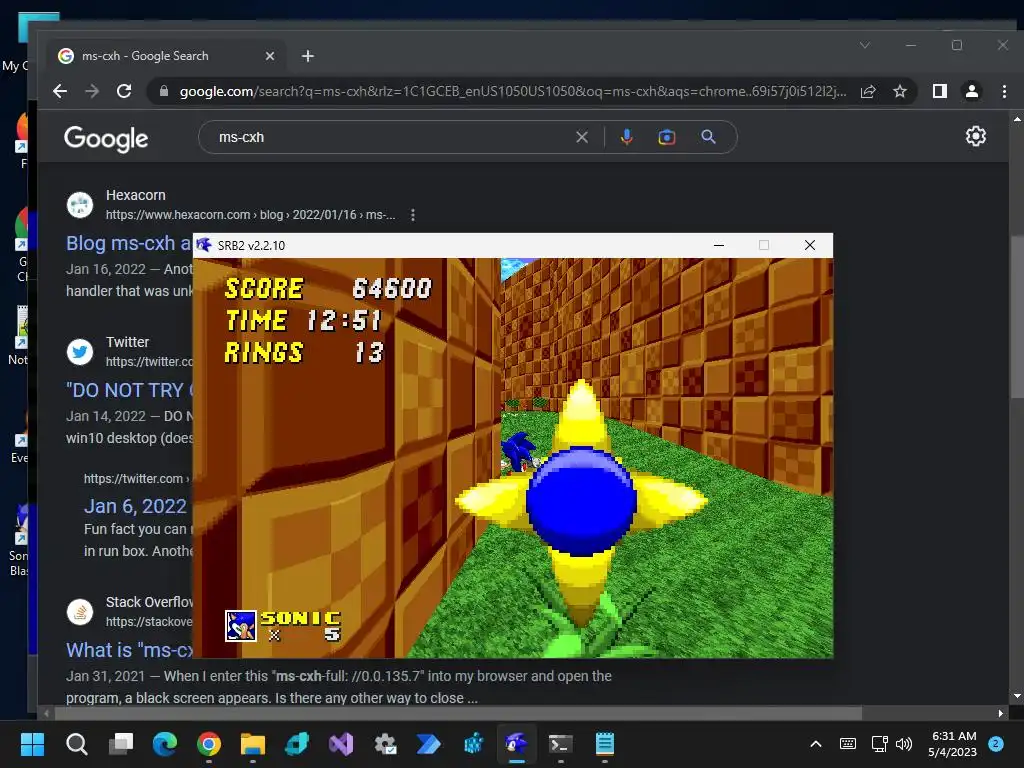
Task: Bookmark this page with the star icon
Action: point(900,91)
